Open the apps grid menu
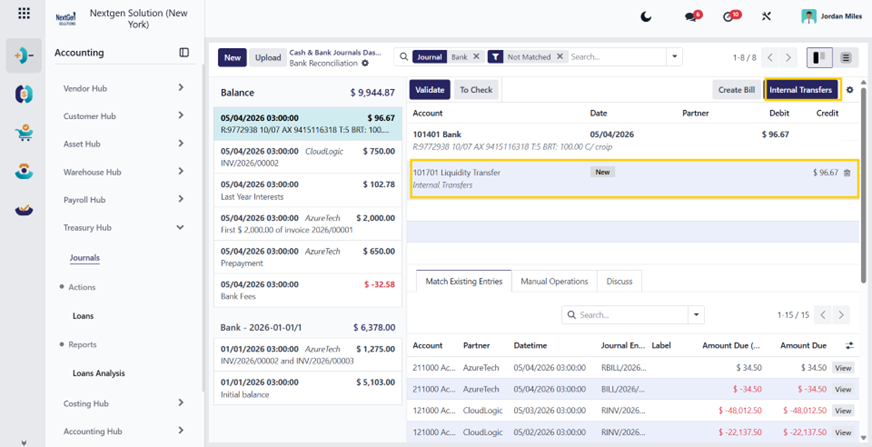872x447 pixels. tap(24, 13)
